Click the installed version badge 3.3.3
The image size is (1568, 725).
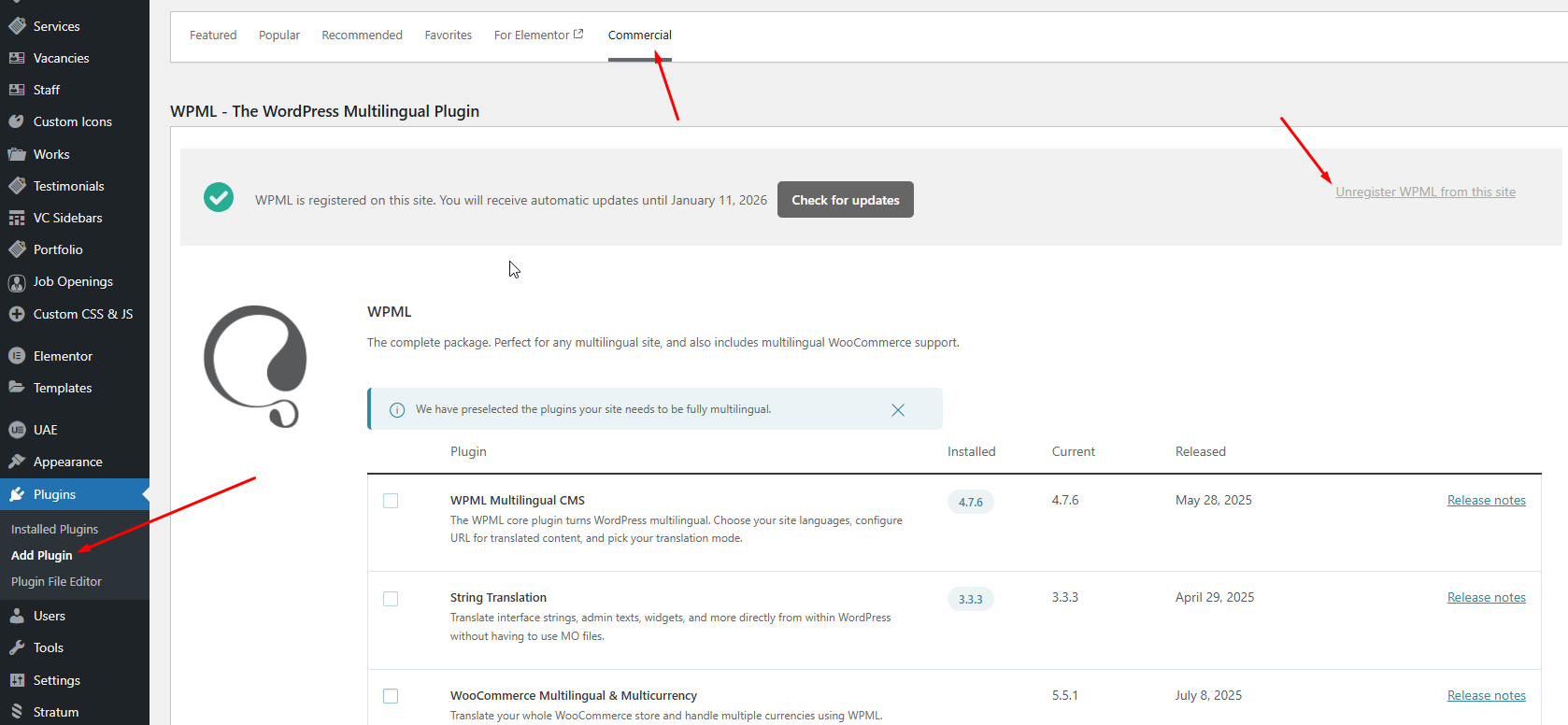click(x=971, y=599)
